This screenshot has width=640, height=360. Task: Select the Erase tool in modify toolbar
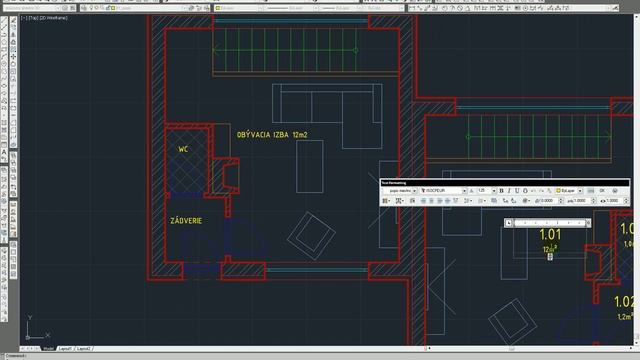click(x=13, y=20)
